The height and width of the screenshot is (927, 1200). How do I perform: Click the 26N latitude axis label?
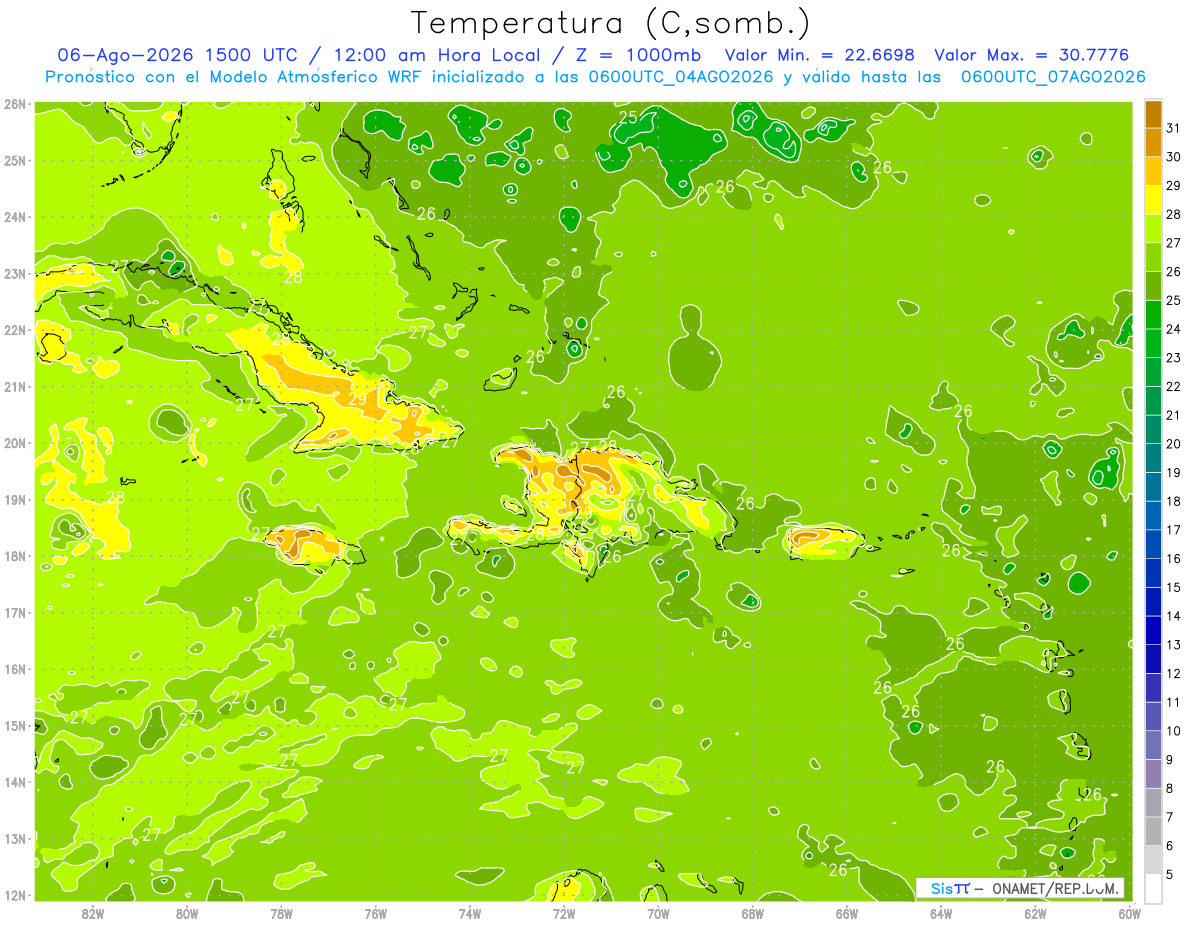[15, 104]
